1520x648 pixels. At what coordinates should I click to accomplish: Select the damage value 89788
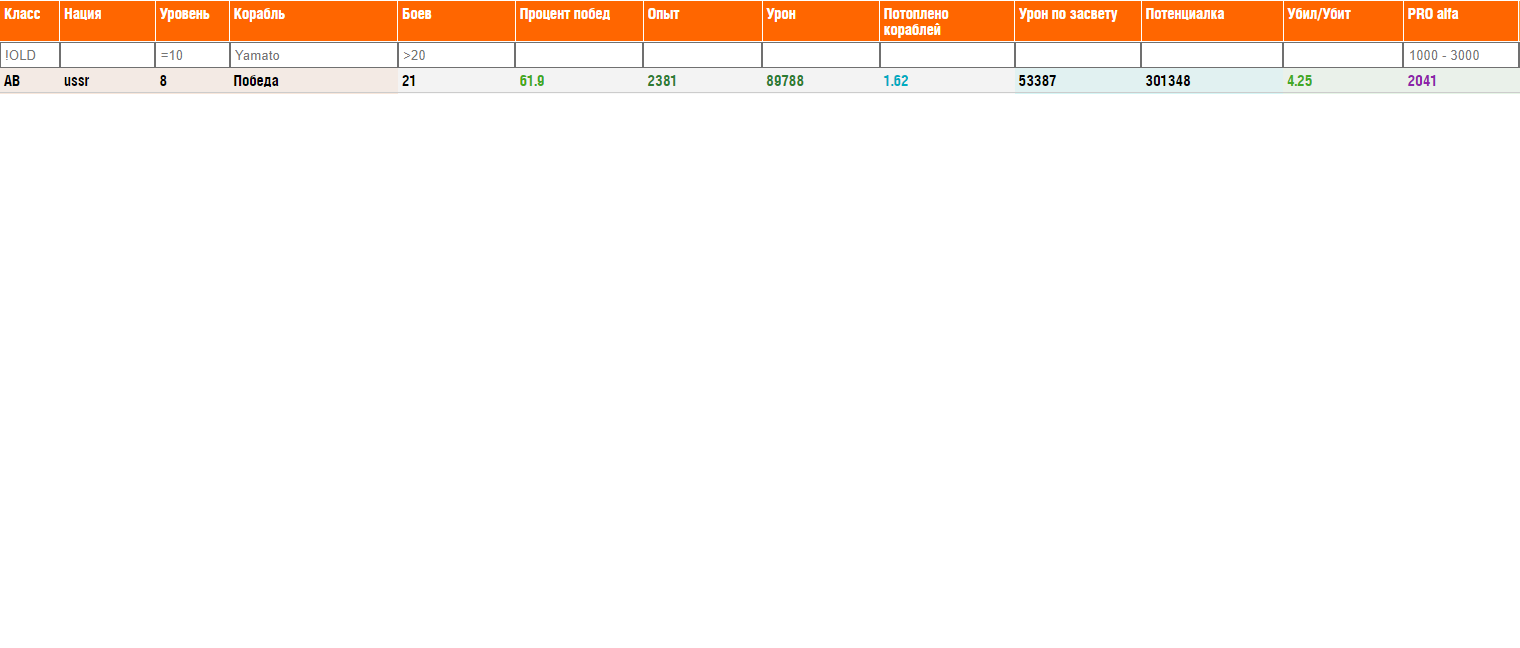pos(785,81)
